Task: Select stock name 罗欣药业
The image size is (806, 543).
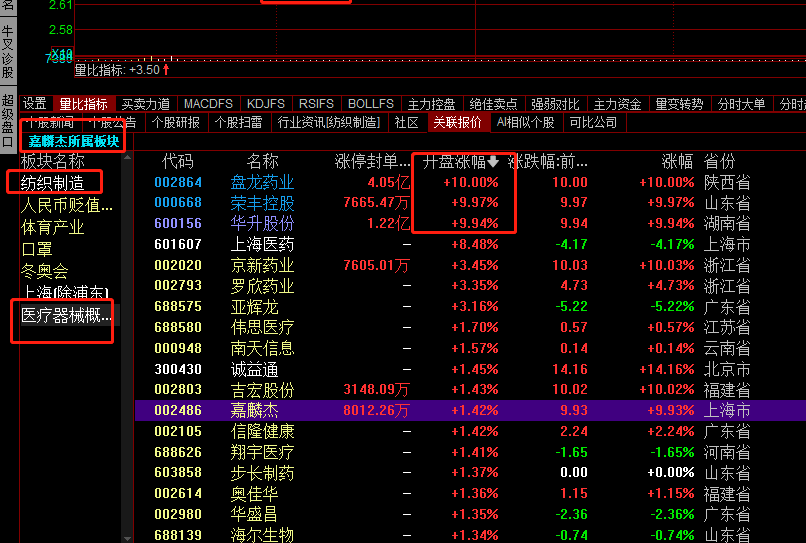Action: click(x=262, y=286)
